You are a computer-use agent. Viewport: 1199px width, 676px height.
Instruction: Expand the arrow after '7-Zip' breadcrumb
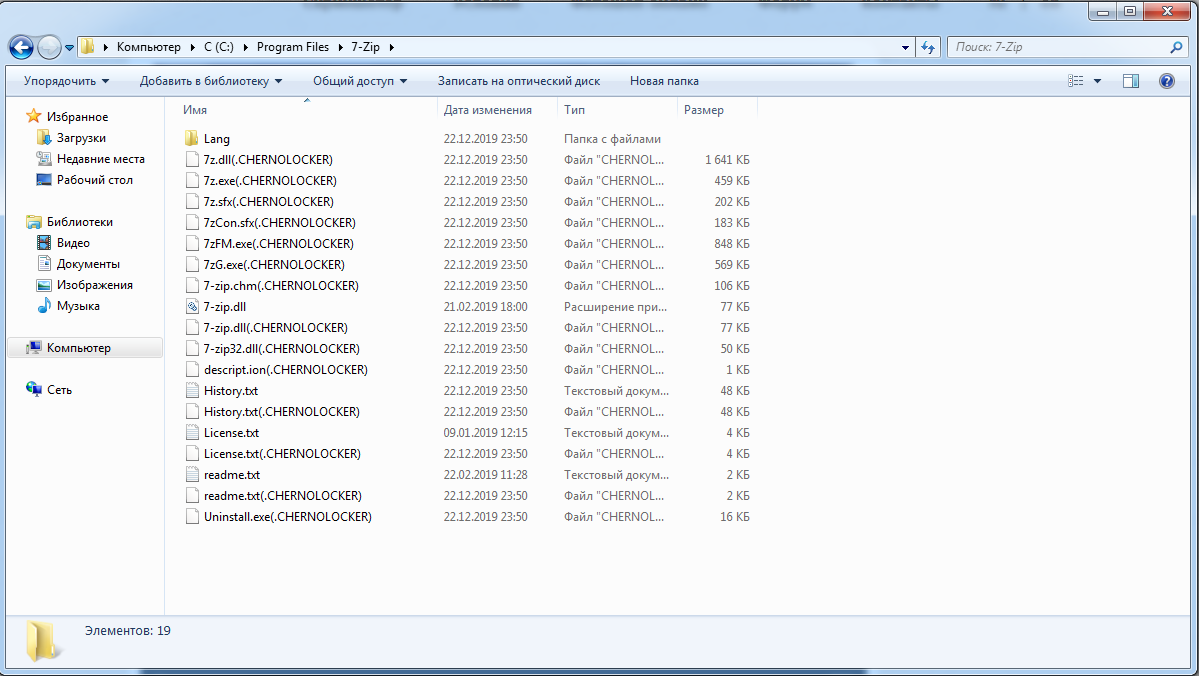tap(392, 47)
